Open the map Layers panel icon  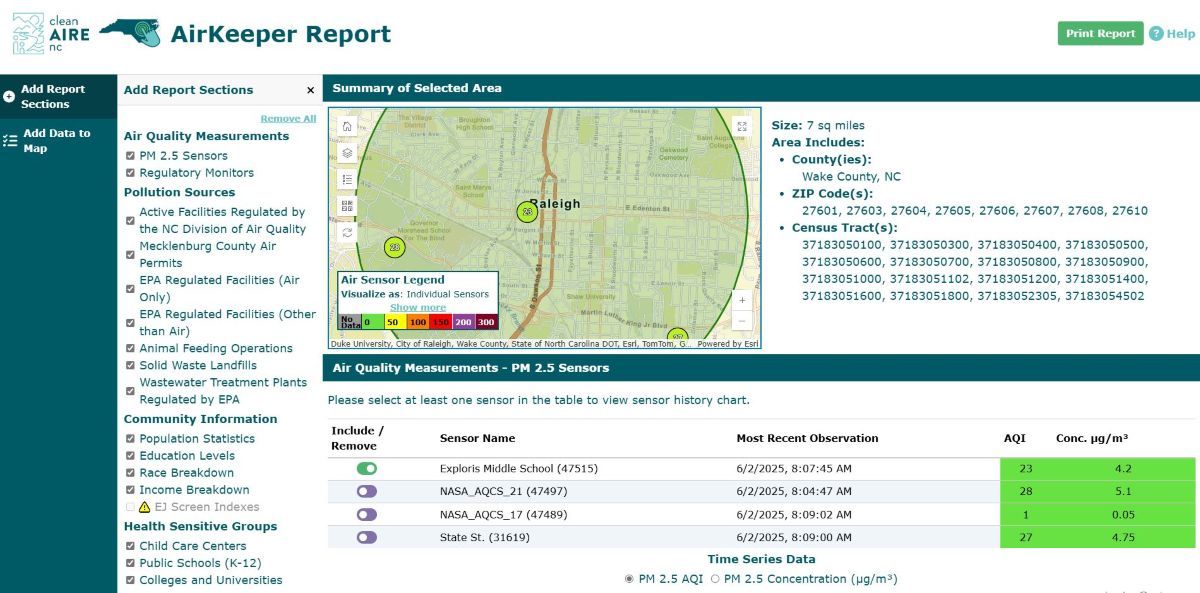click(346, 154)
